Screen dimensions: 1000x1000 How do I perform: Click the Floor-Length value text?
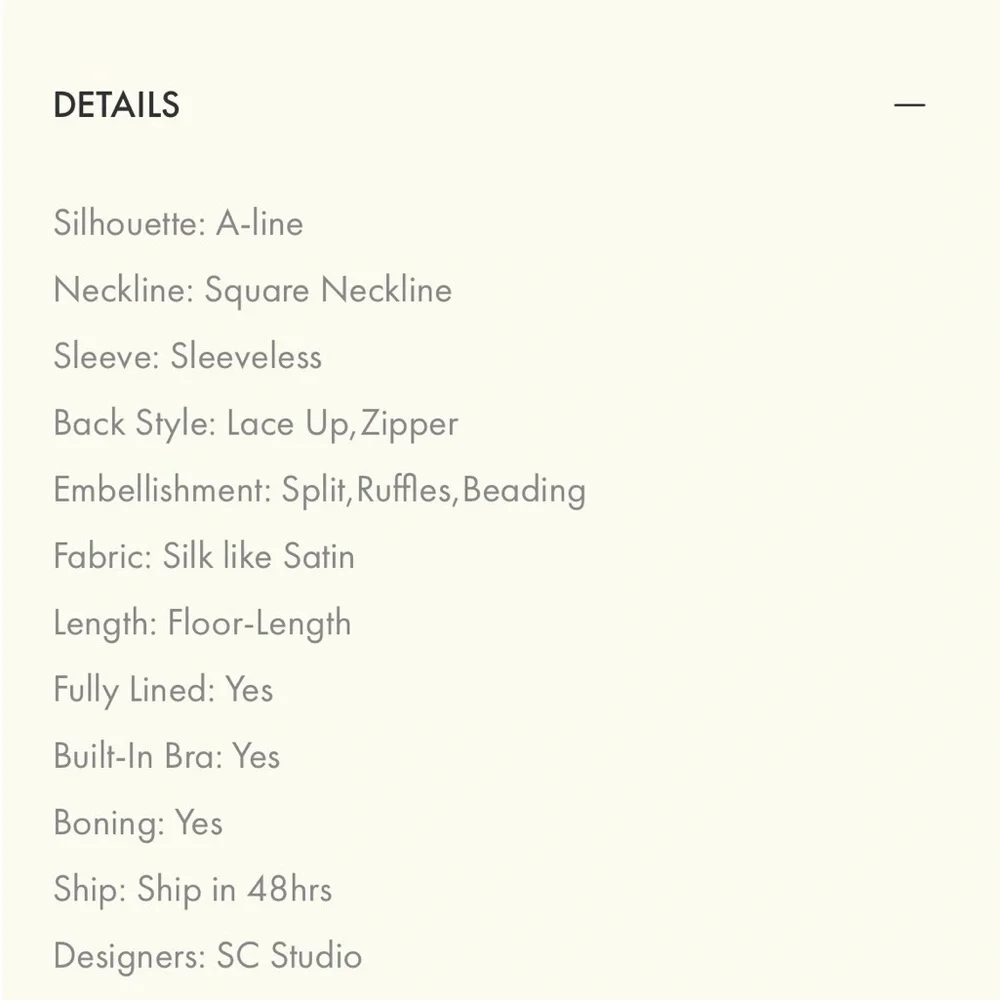click(260, 624)
